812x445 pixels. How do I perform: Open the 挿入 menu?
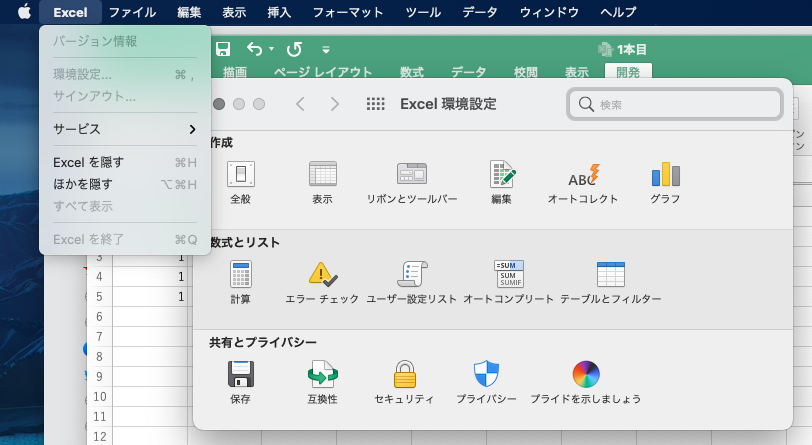point(279,12)
